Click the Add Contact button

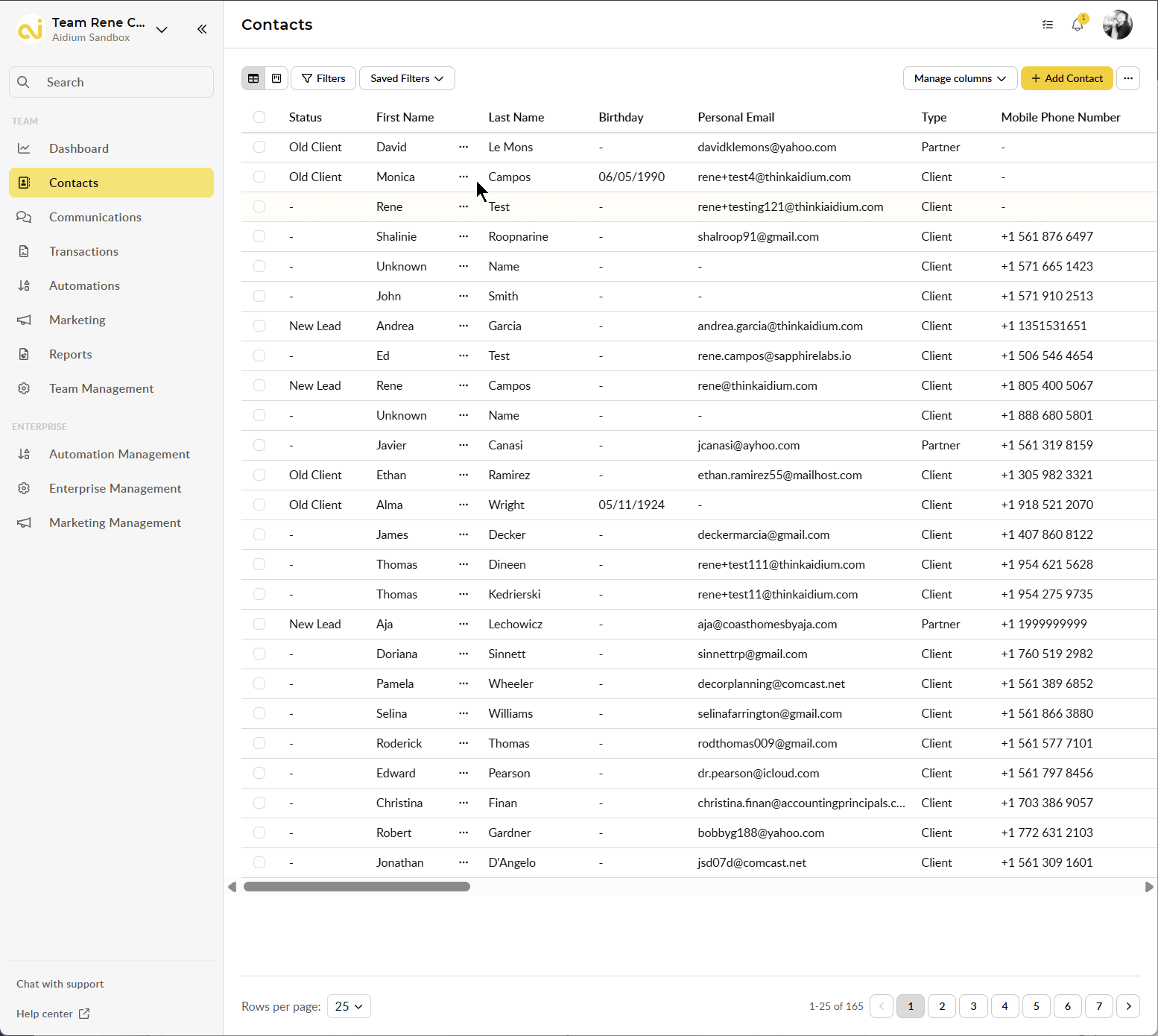point(1066,78)
